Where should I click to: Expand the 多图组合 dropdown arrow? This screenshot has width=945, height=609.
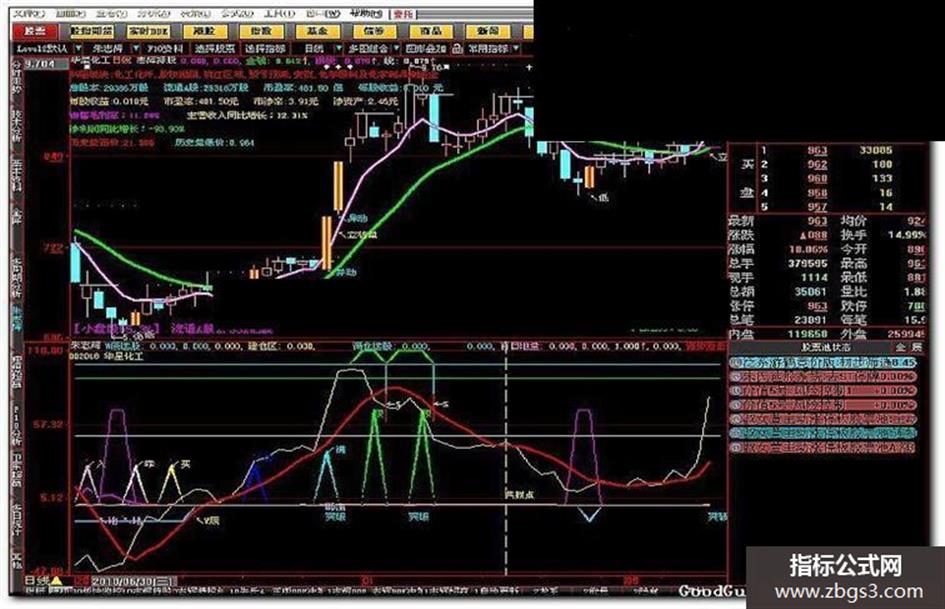tap(396, 48)
